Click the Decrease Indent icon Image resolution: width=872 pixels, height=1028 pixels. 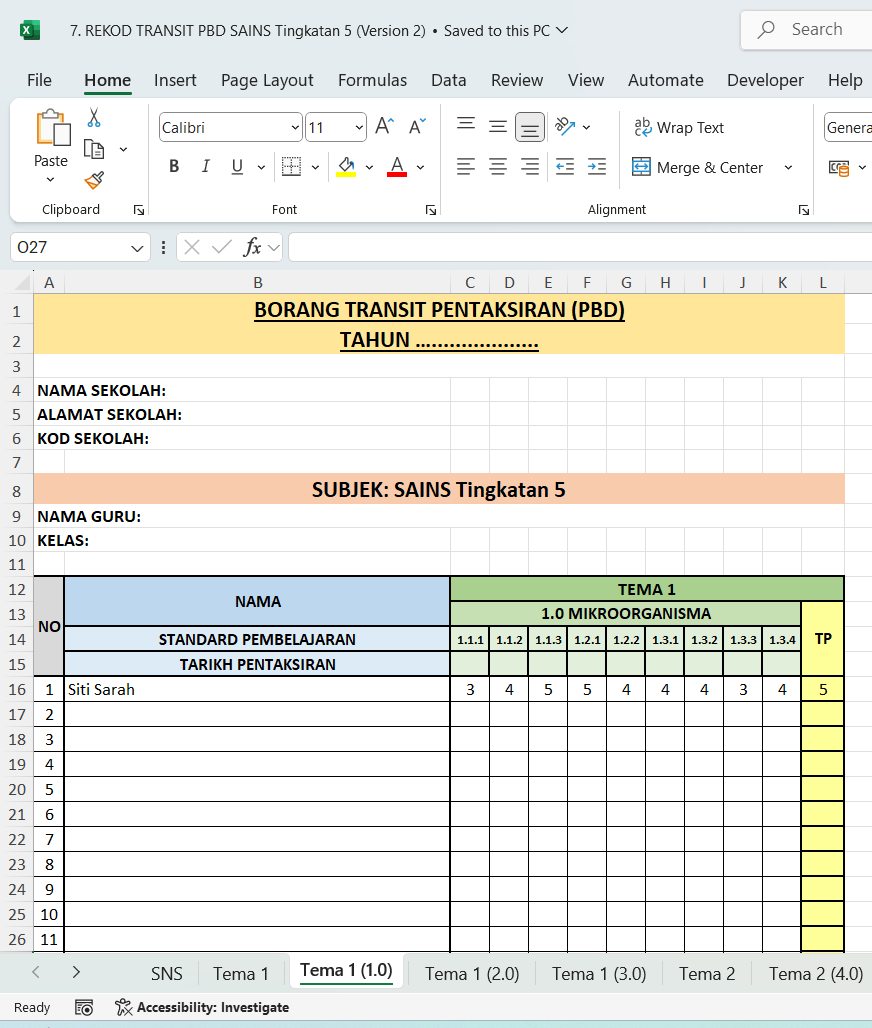(x=565, y=167)
